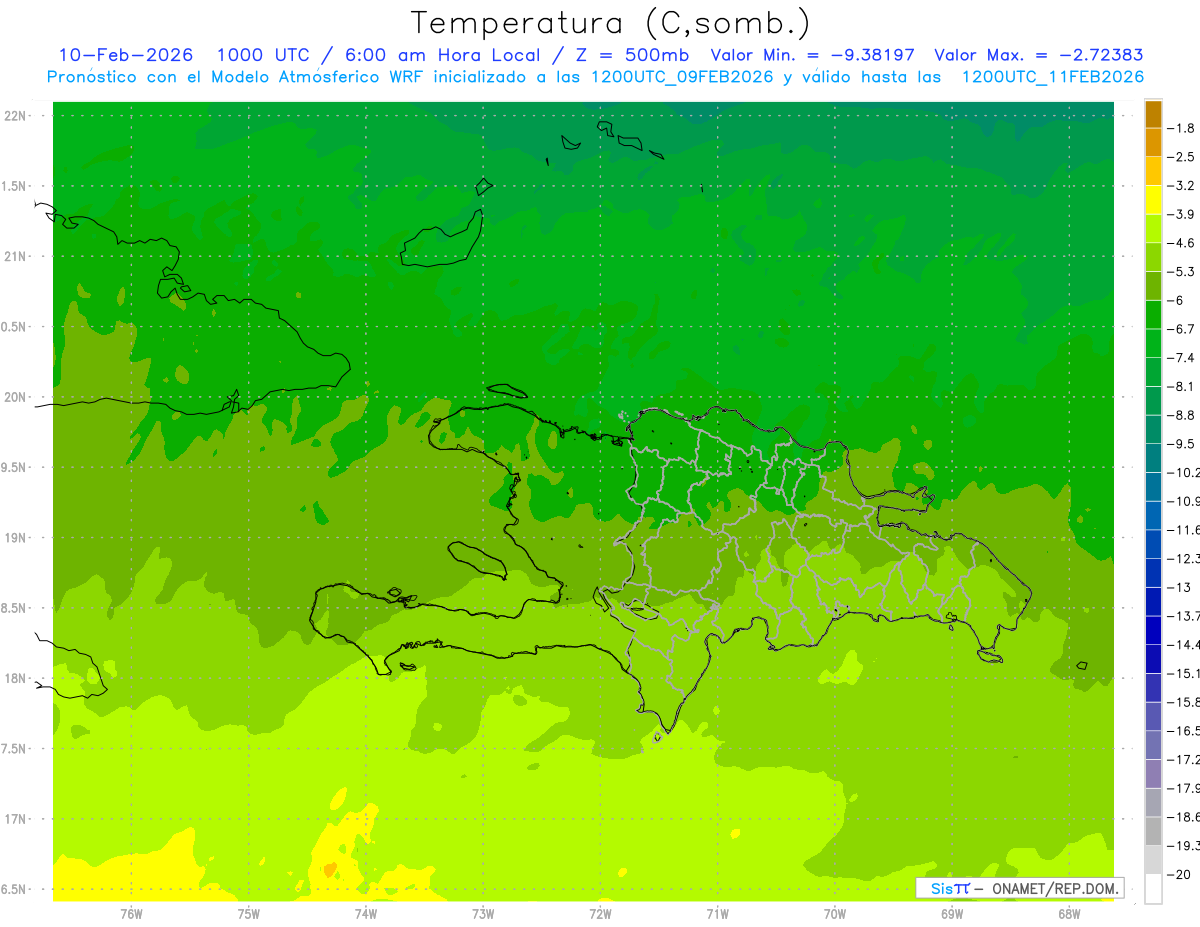Screen dimensions: 1200x927
Task: Click the '-20' colorbar label
Action: tap(1181, 874)
